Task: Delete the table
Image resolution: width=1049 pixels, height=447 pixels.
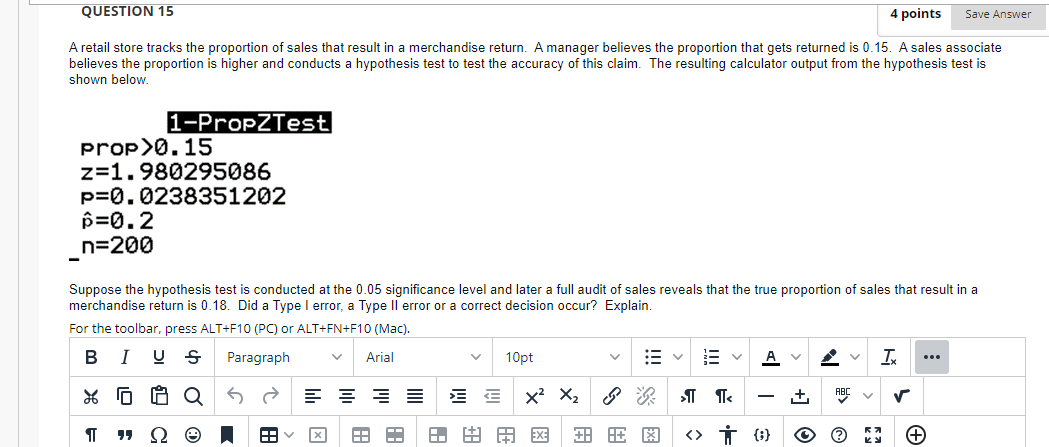Action: (x=318, y=436)
